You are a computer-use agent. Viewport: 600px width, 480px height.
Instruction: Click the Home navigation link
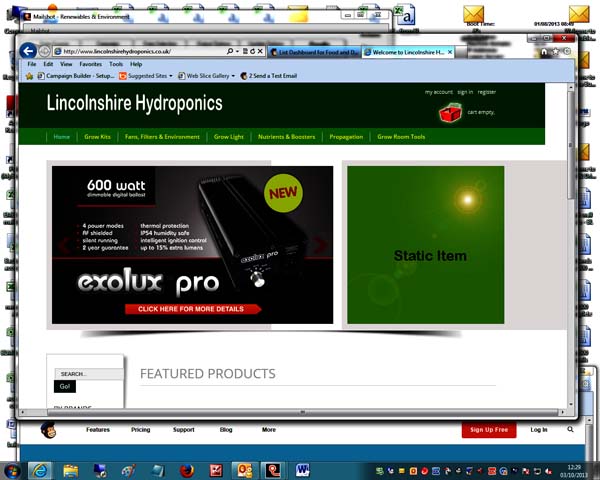pos(62,137)
